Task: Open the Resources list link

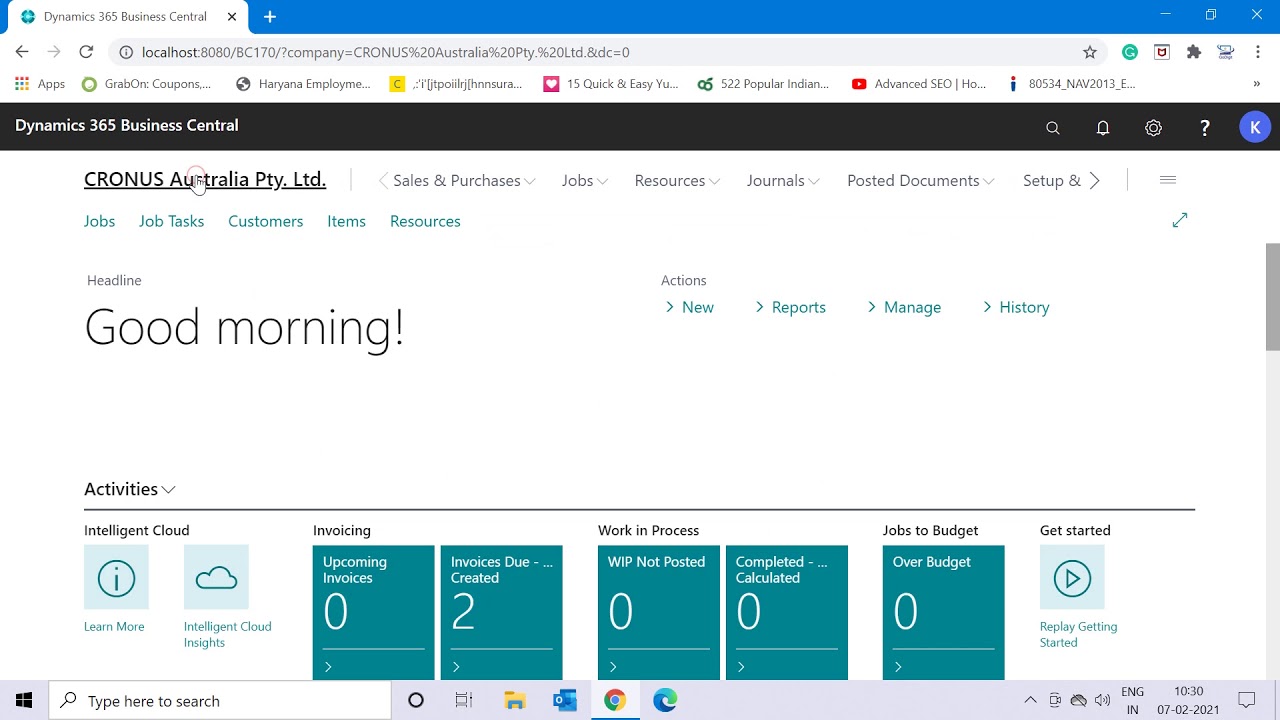Action: (425, 221)
